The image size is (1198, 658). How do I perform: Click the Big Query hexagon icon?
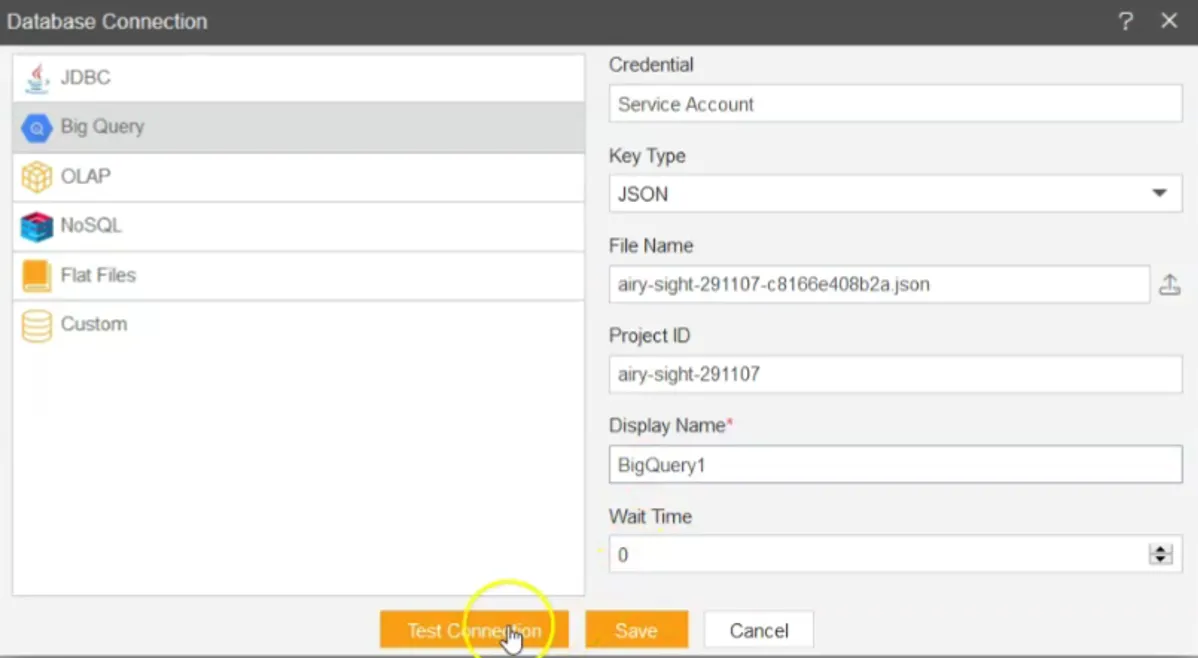(37, 128)
